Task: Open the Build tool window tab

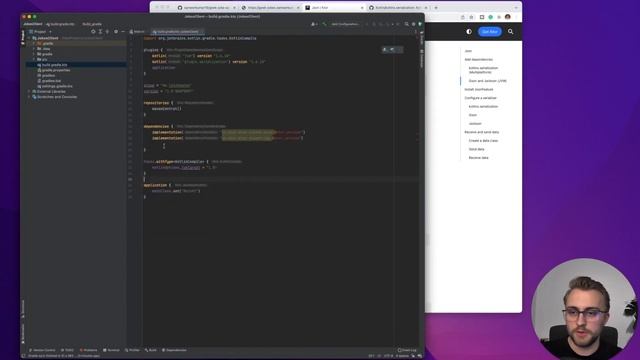Action: click(x=151, y=350)
